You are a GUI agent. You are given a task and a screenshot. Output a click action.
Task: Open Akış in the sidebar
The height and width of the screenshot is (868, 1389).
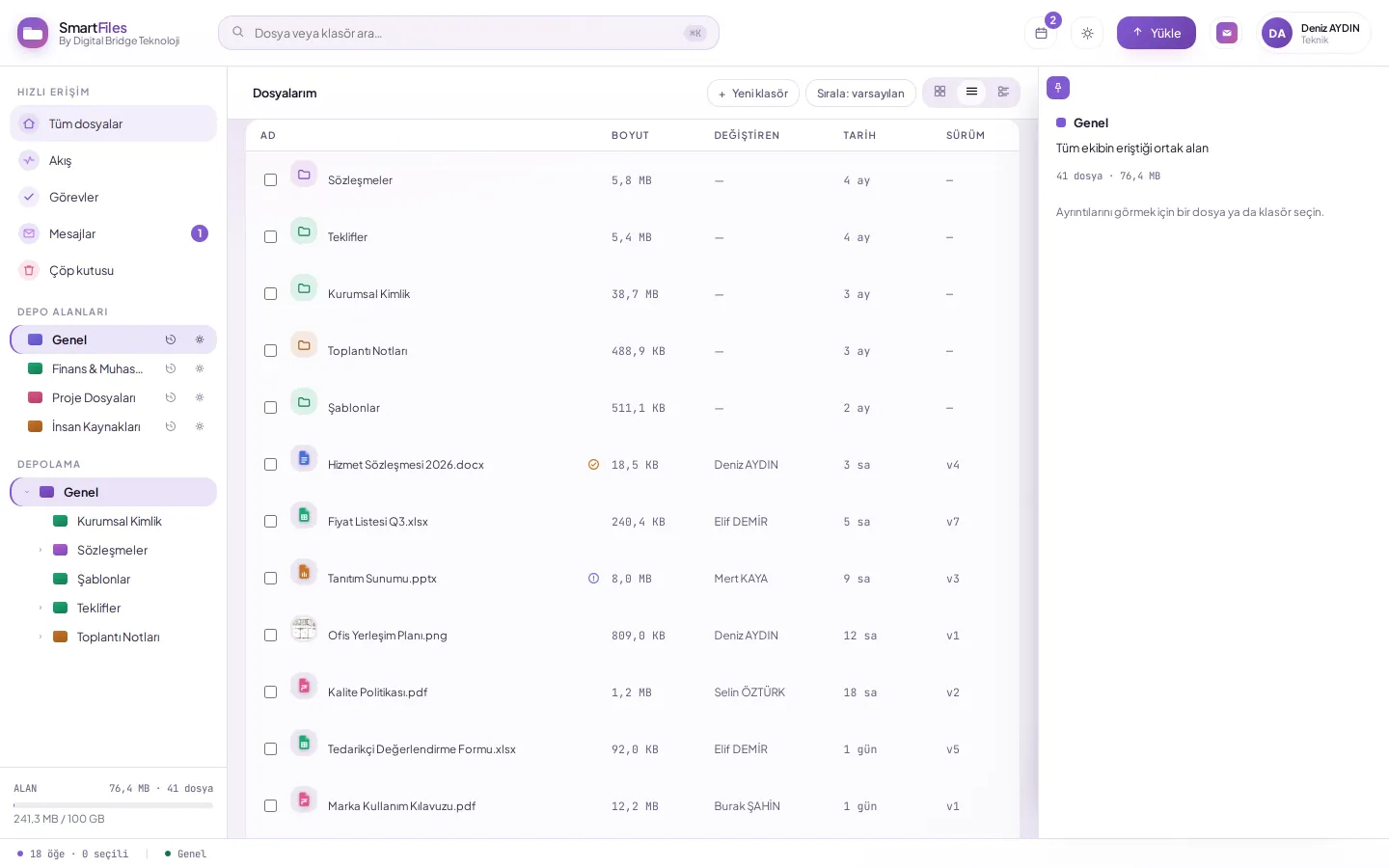coord(114,160)
